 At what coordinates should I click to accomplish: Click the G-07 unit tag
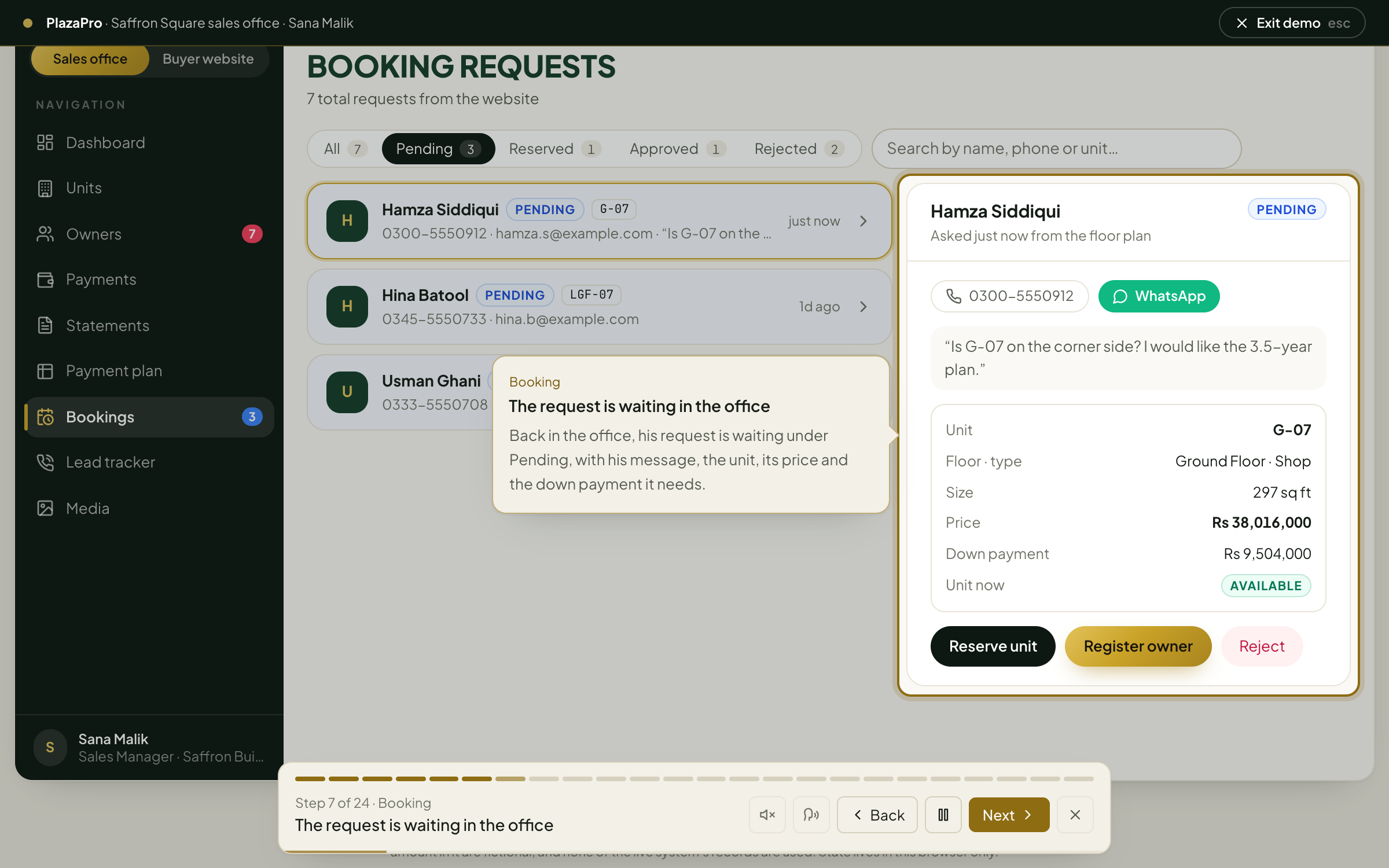(614, 209)
